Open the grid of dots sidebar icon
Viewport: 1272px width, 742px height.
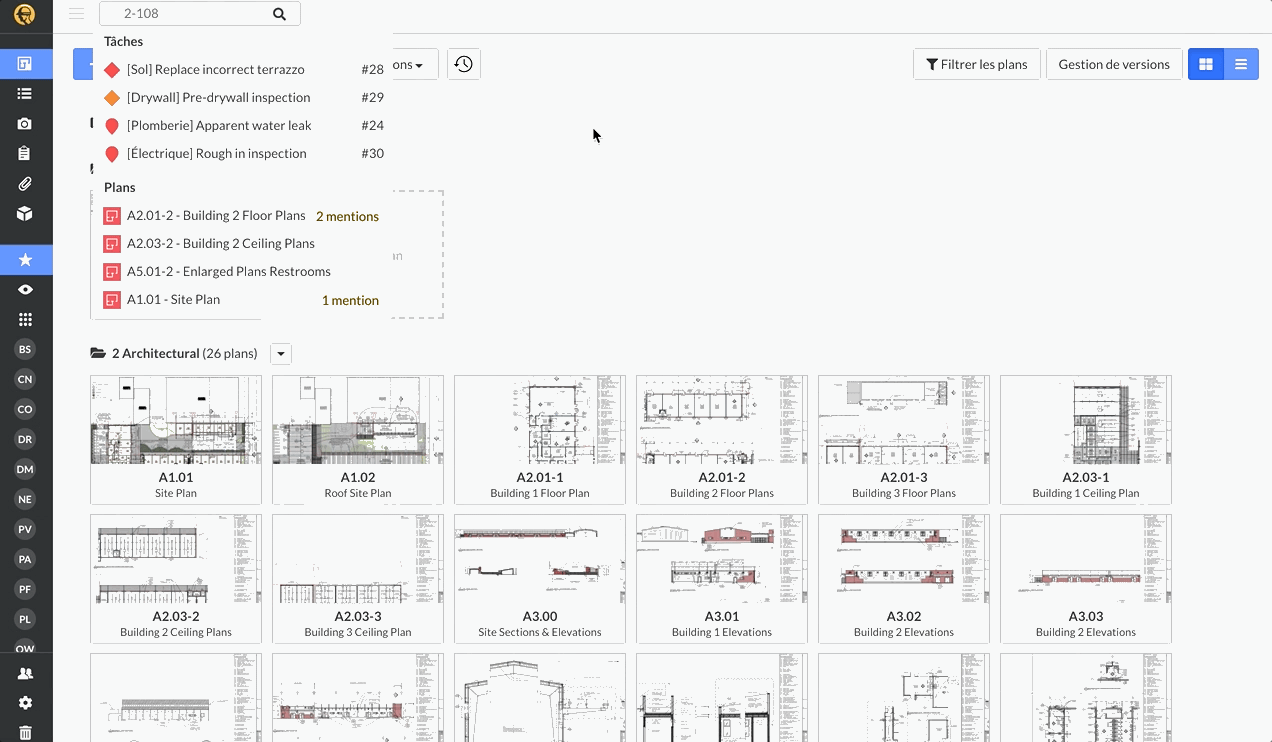[x=25, y=320]
